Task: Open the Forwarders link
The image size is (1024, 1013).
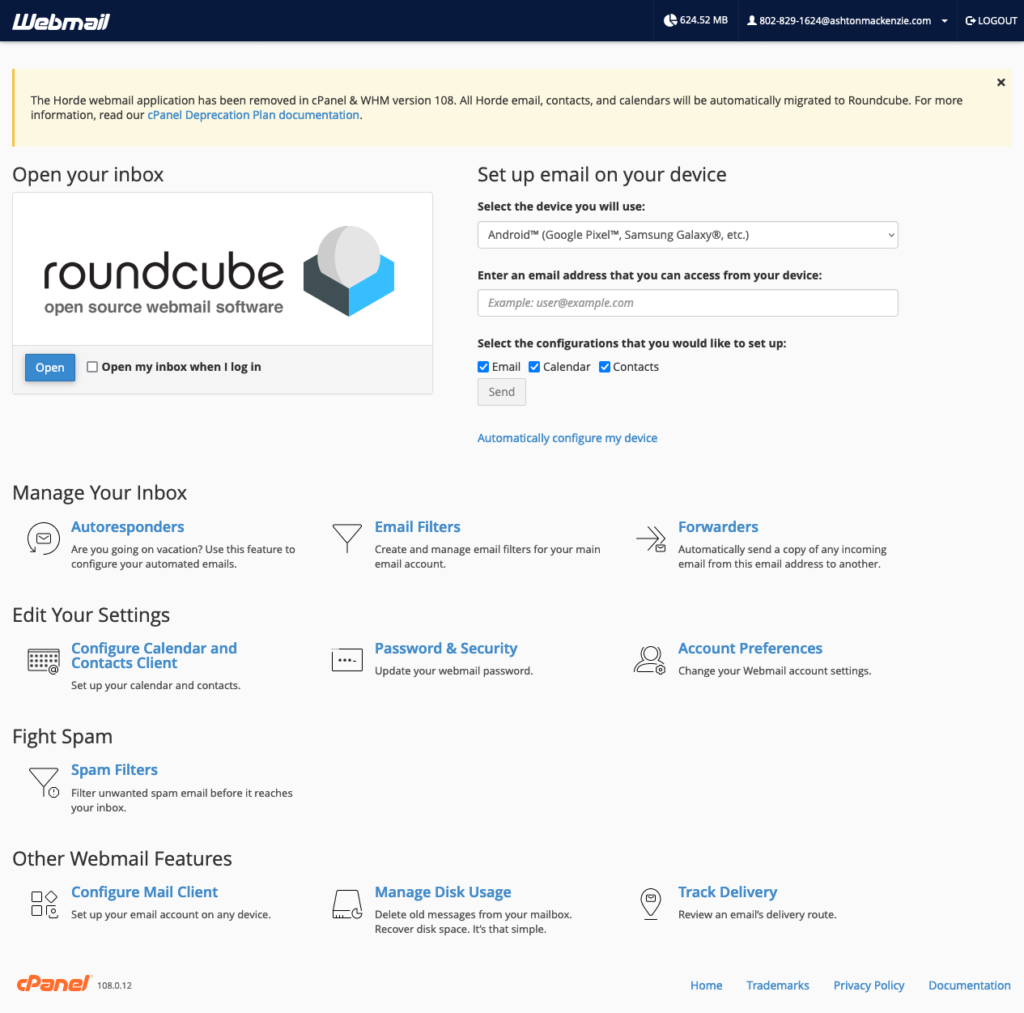Action: [x=718, y=527]
